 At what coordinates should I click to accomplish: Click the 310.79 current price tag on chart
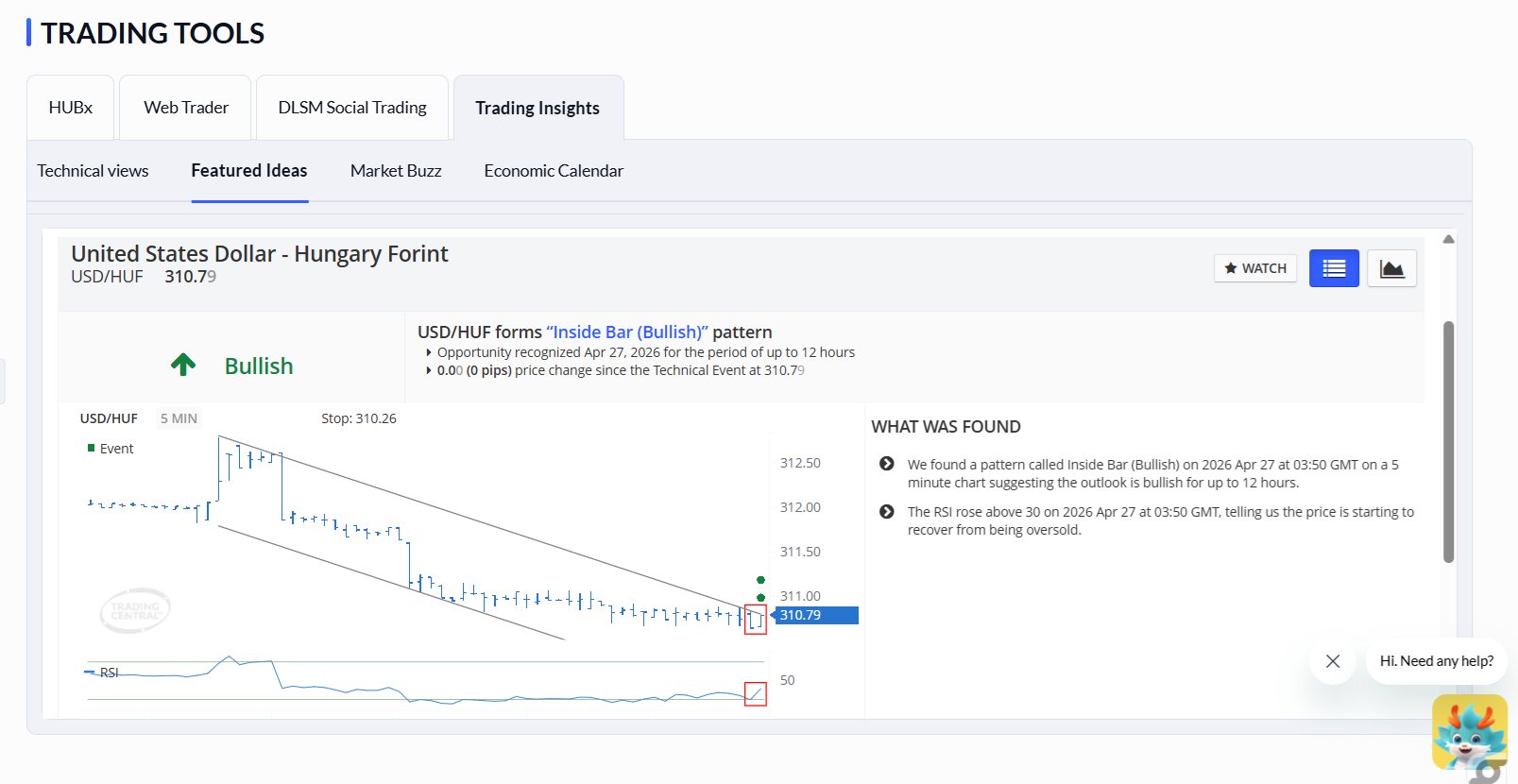tap(816, 615)
